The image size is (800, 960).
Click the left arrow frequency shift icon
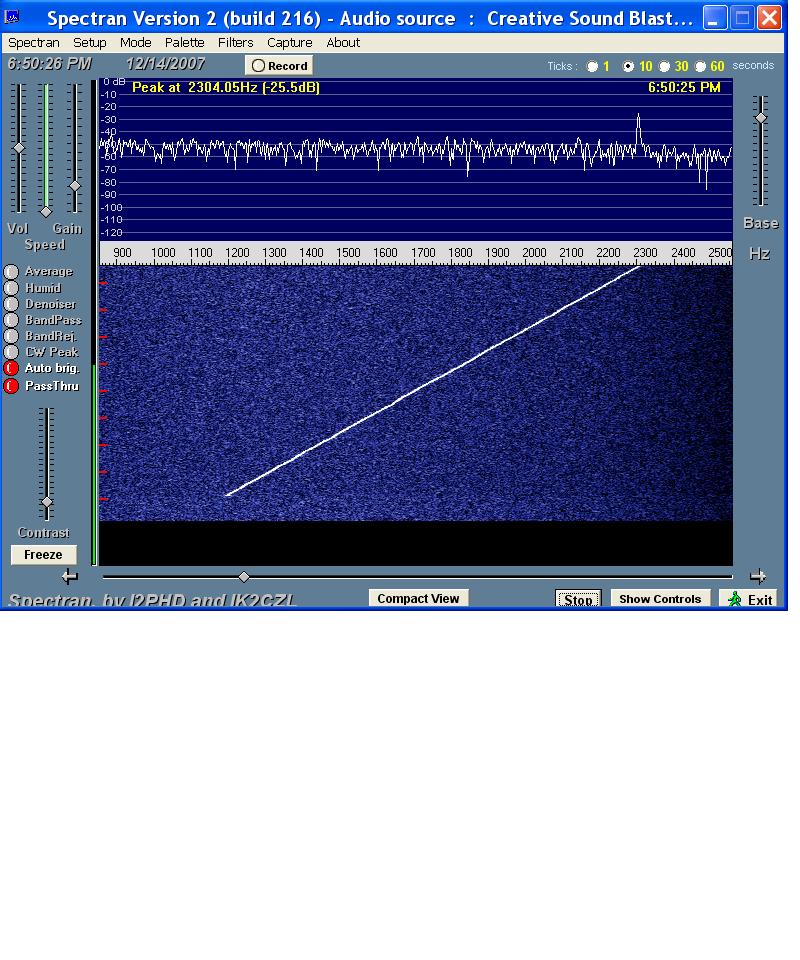coord(70,576)
